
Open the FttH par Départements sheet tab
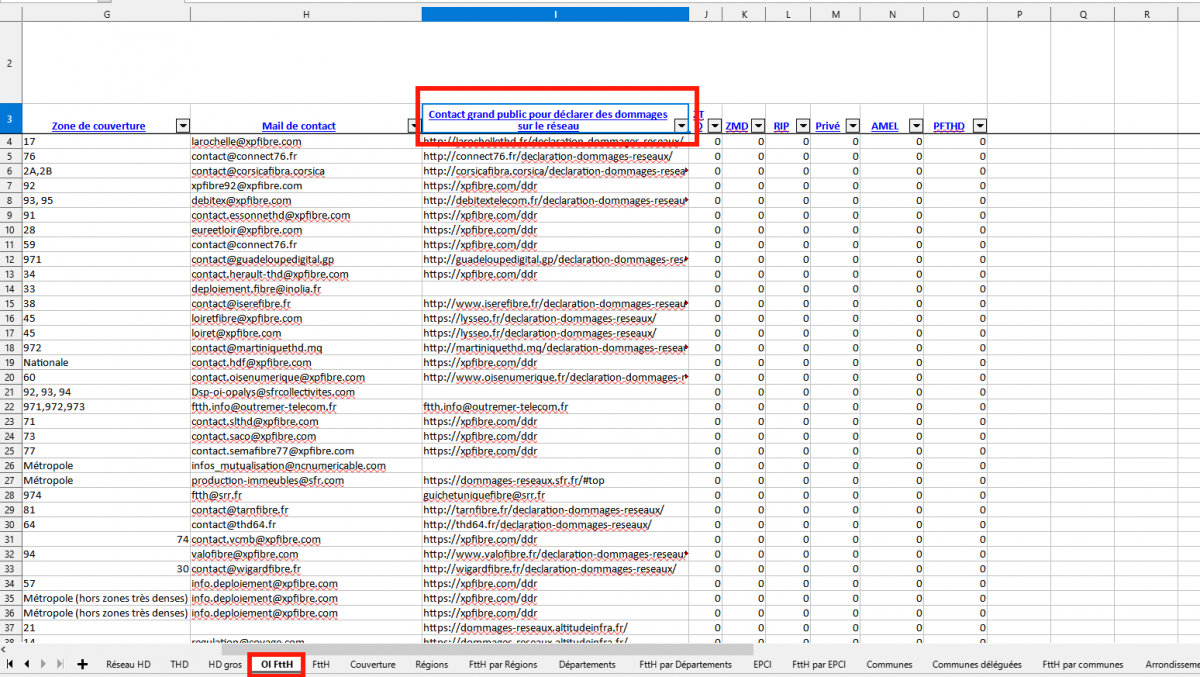tap(685, 664)
